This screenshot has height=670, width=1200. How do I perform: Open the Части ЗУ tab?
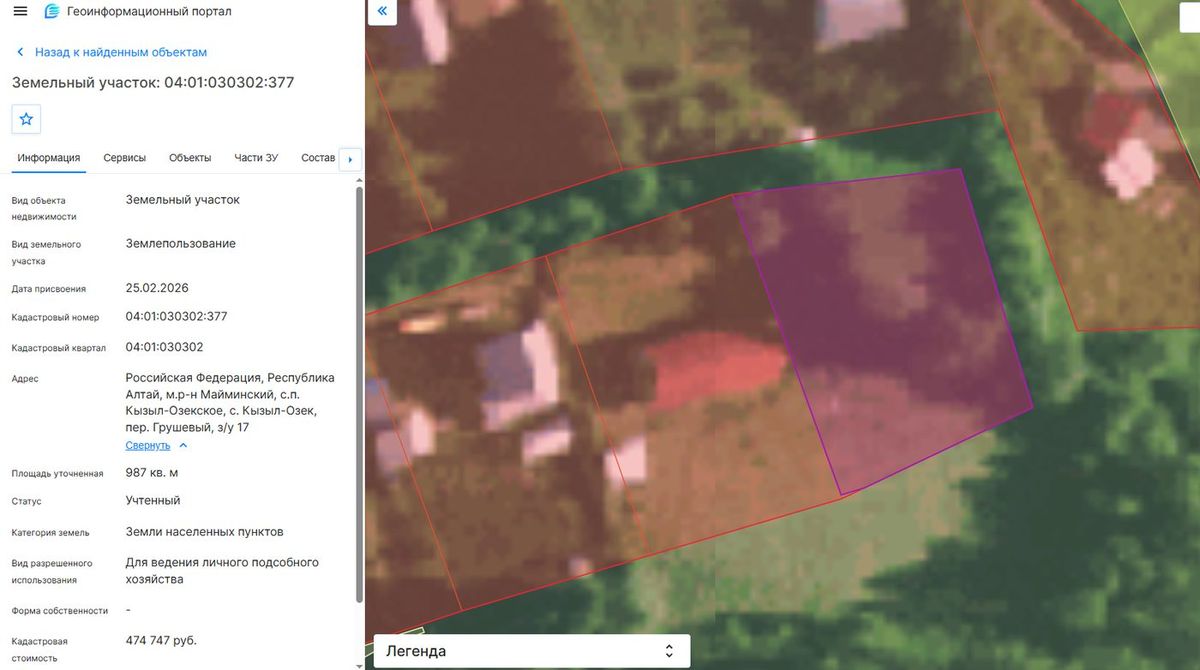tap(256, 158)
